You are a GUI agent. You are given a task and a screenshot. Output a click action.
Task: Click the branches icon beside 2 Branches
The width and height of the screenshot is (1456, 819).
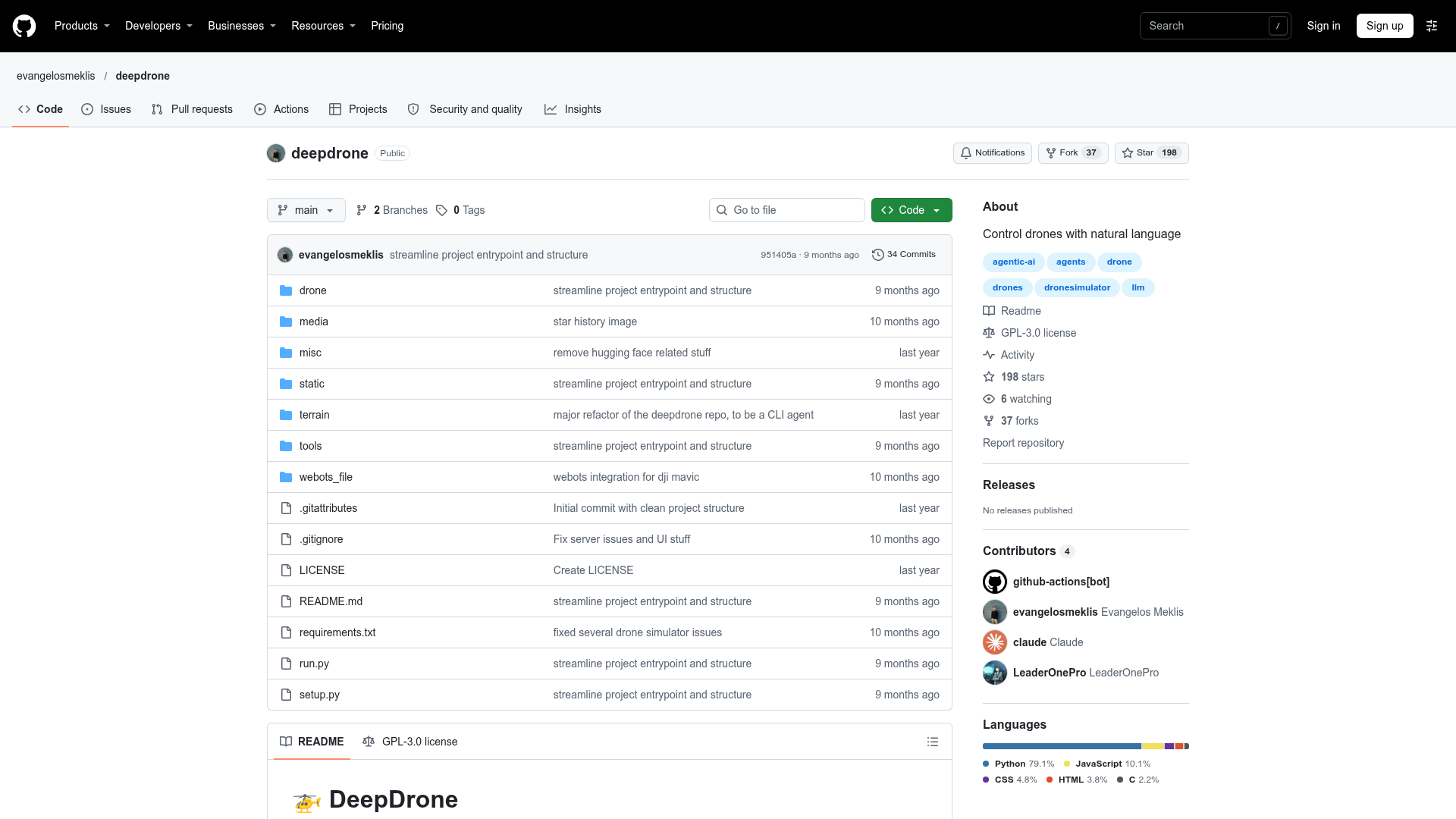pyautogui.click(x=362, y=210)
